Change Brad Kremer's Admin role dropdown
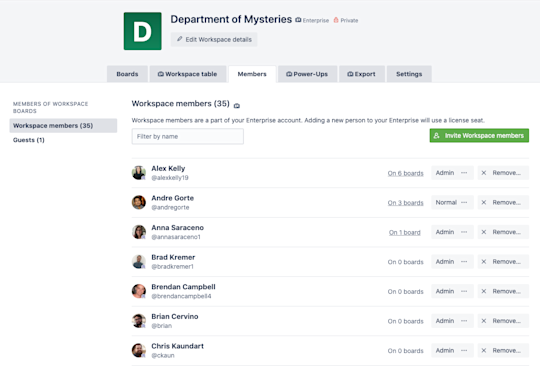 click(452, 262)
